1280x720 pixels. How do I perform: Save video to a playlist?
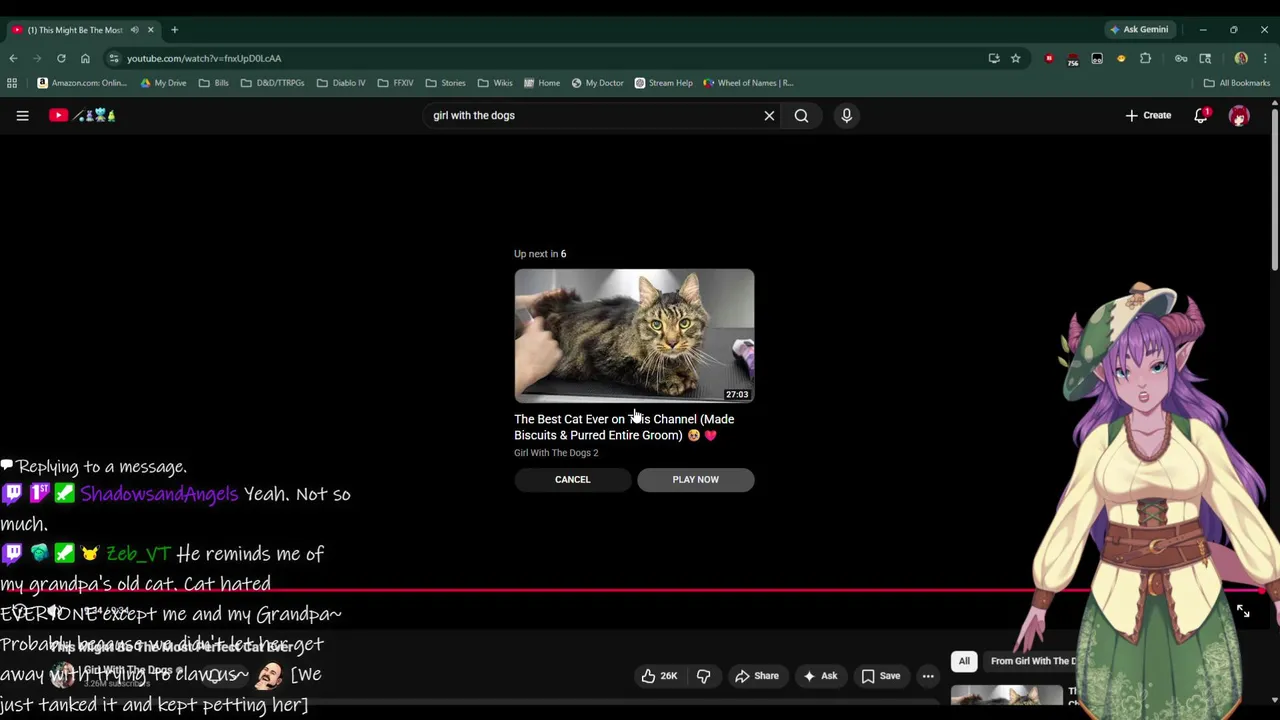[880, 676]
